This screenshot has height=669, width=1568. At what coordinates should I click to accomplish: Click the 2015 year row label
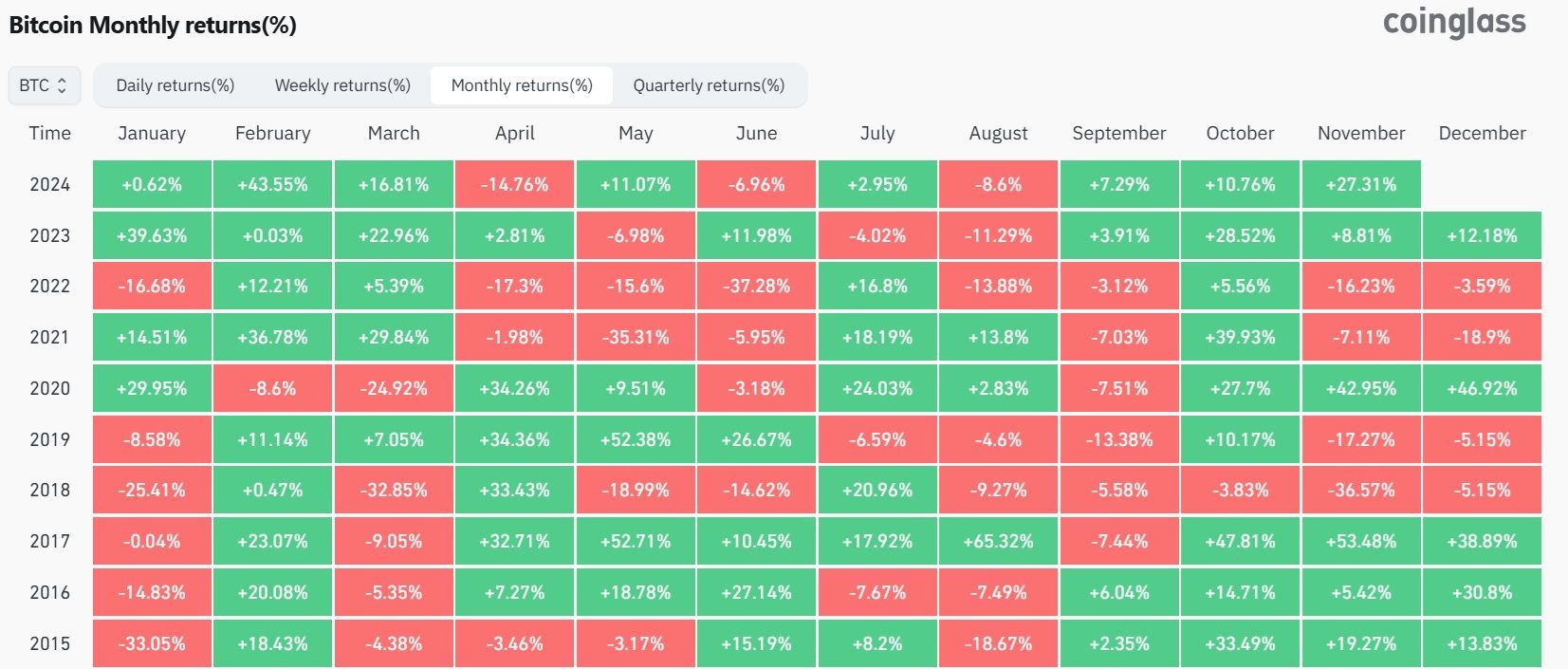click(49, 643)
